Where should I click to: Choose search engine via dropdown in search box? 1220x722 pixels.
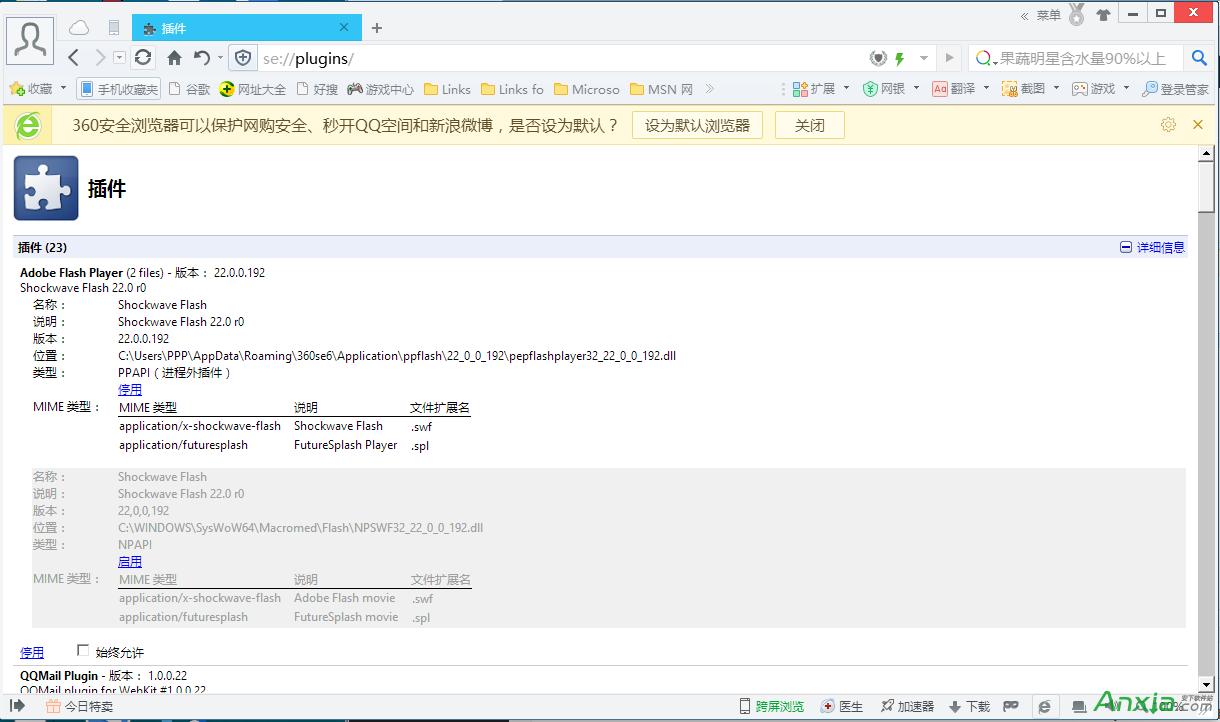[985, 58]
